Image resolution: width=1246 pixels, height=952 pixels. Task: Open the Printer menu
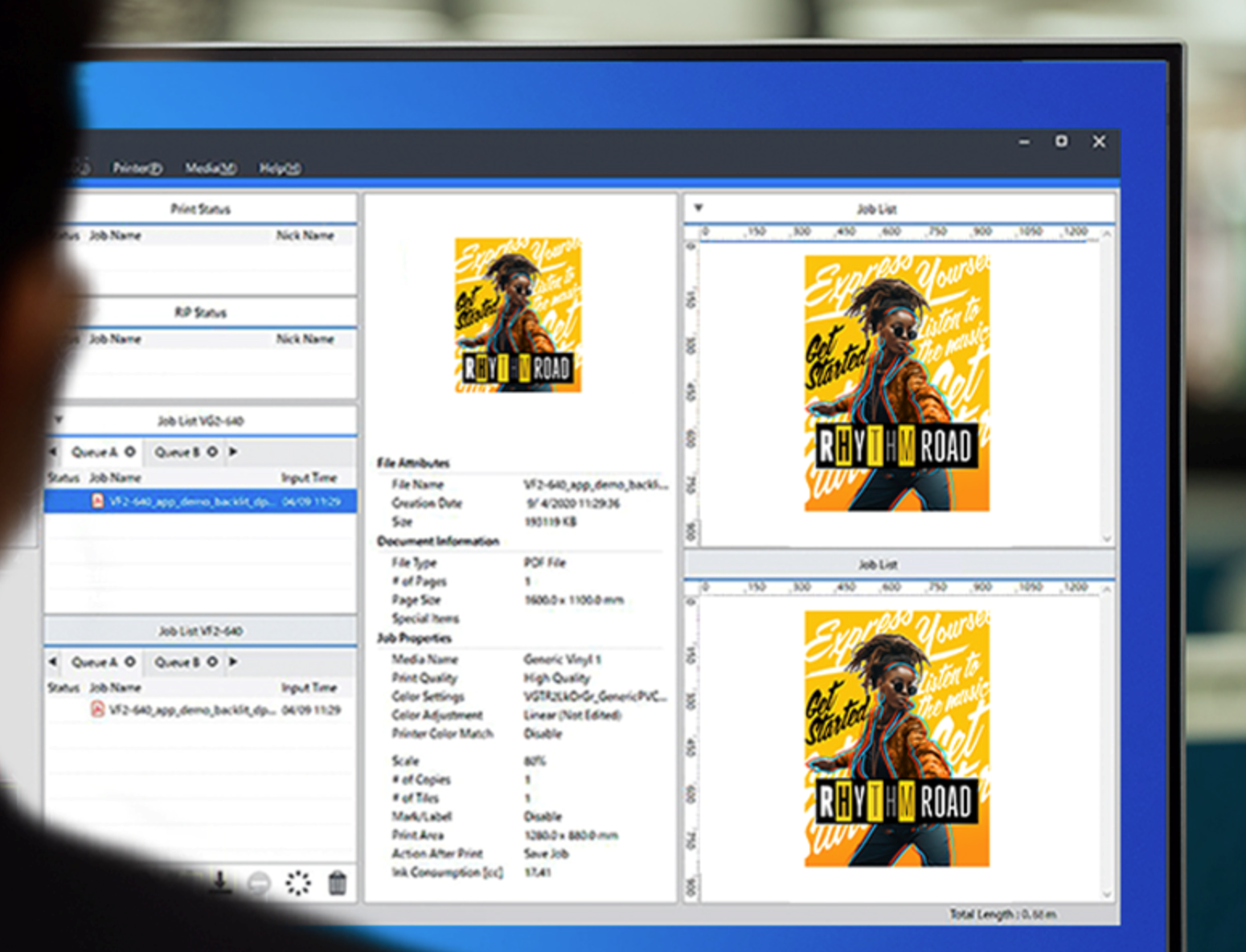point(137,168)
